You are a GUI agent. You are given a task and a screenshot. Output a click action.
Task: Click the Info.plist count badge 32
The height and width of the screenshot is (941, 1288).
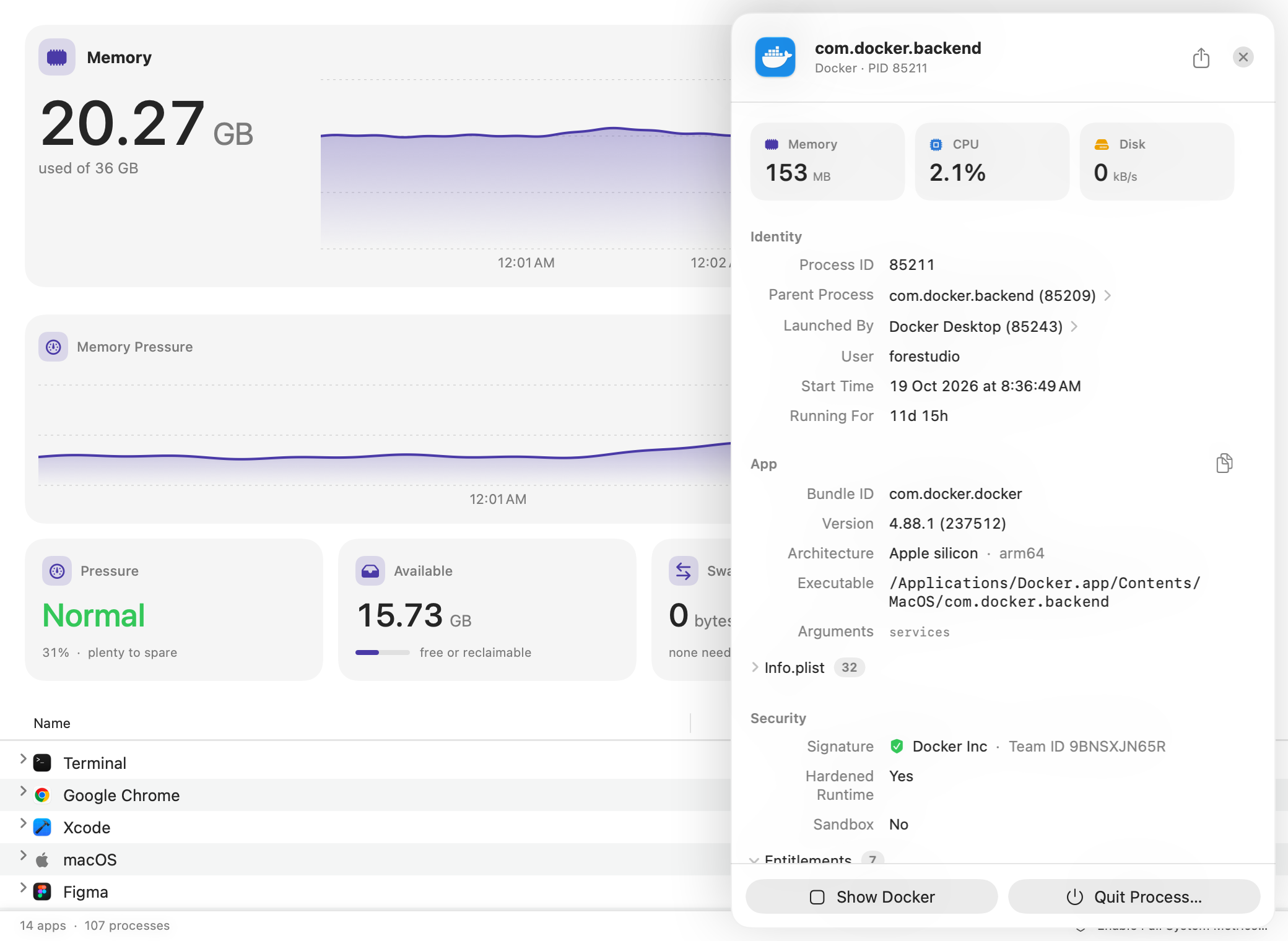[849, 667]
